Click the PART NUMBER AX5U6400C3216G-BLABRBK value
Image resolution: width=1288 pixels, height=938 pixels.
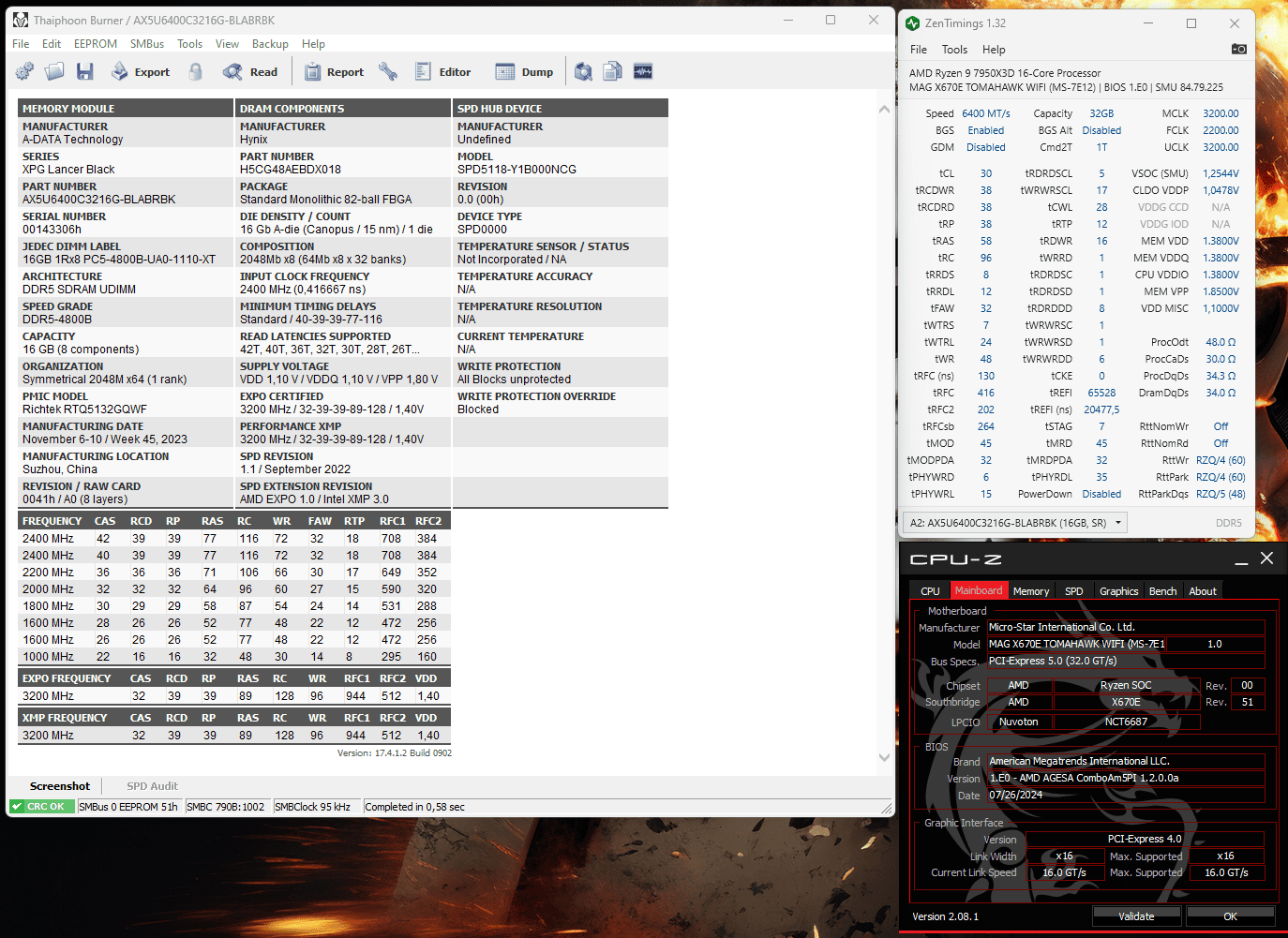(x=99, y=200)
